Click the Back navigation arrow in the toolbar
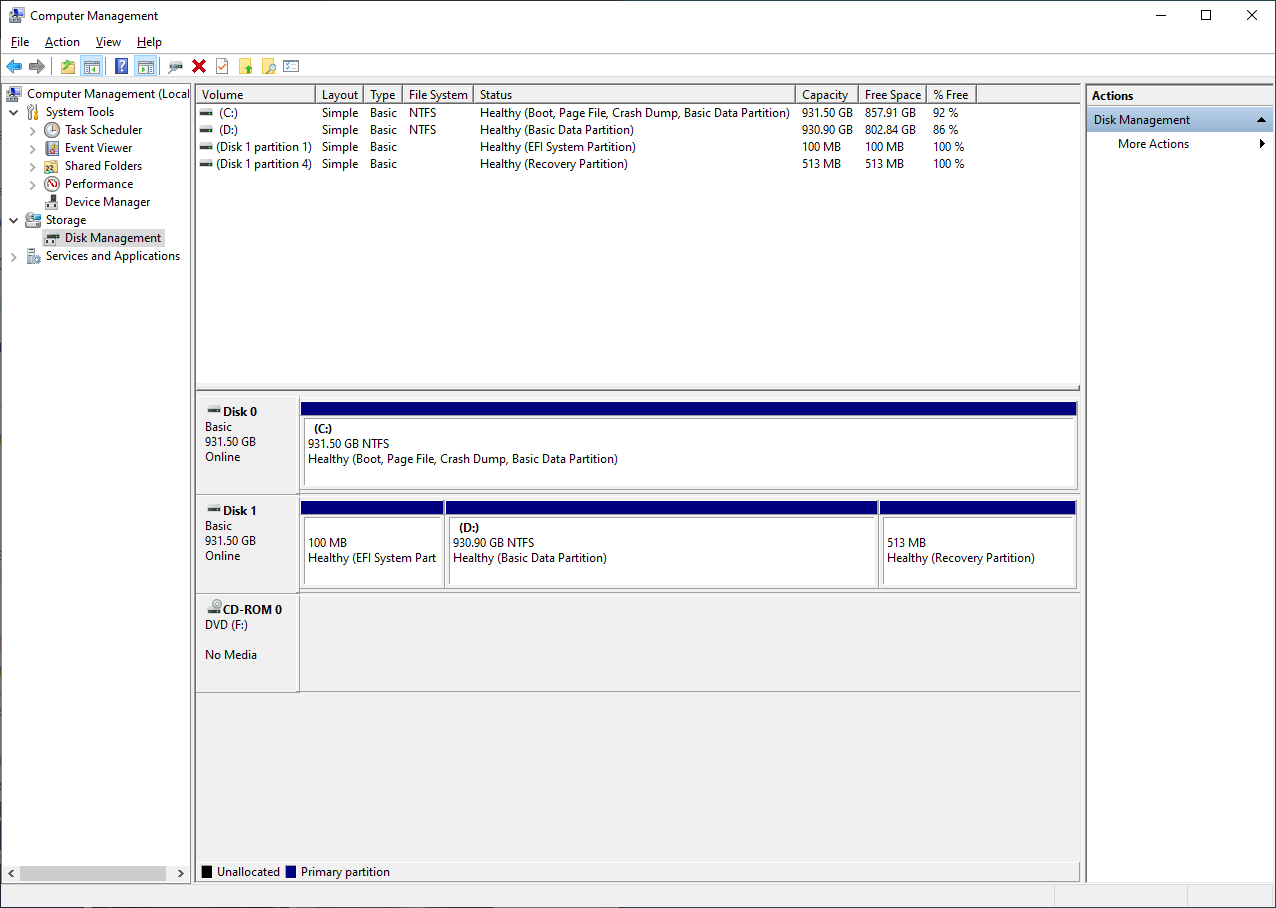 (14, 66)
